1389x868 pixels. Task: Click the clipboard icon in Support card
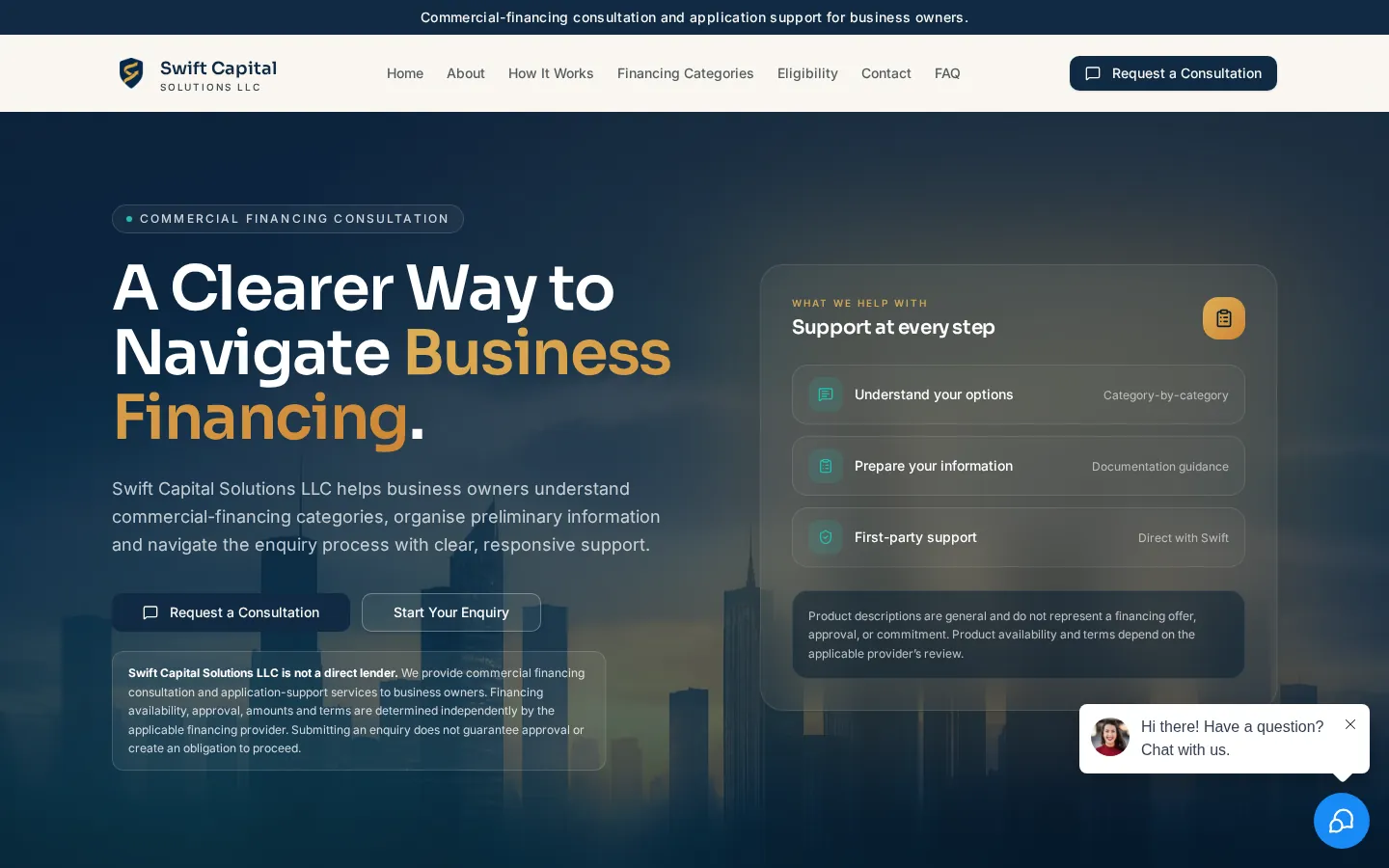1223,318
